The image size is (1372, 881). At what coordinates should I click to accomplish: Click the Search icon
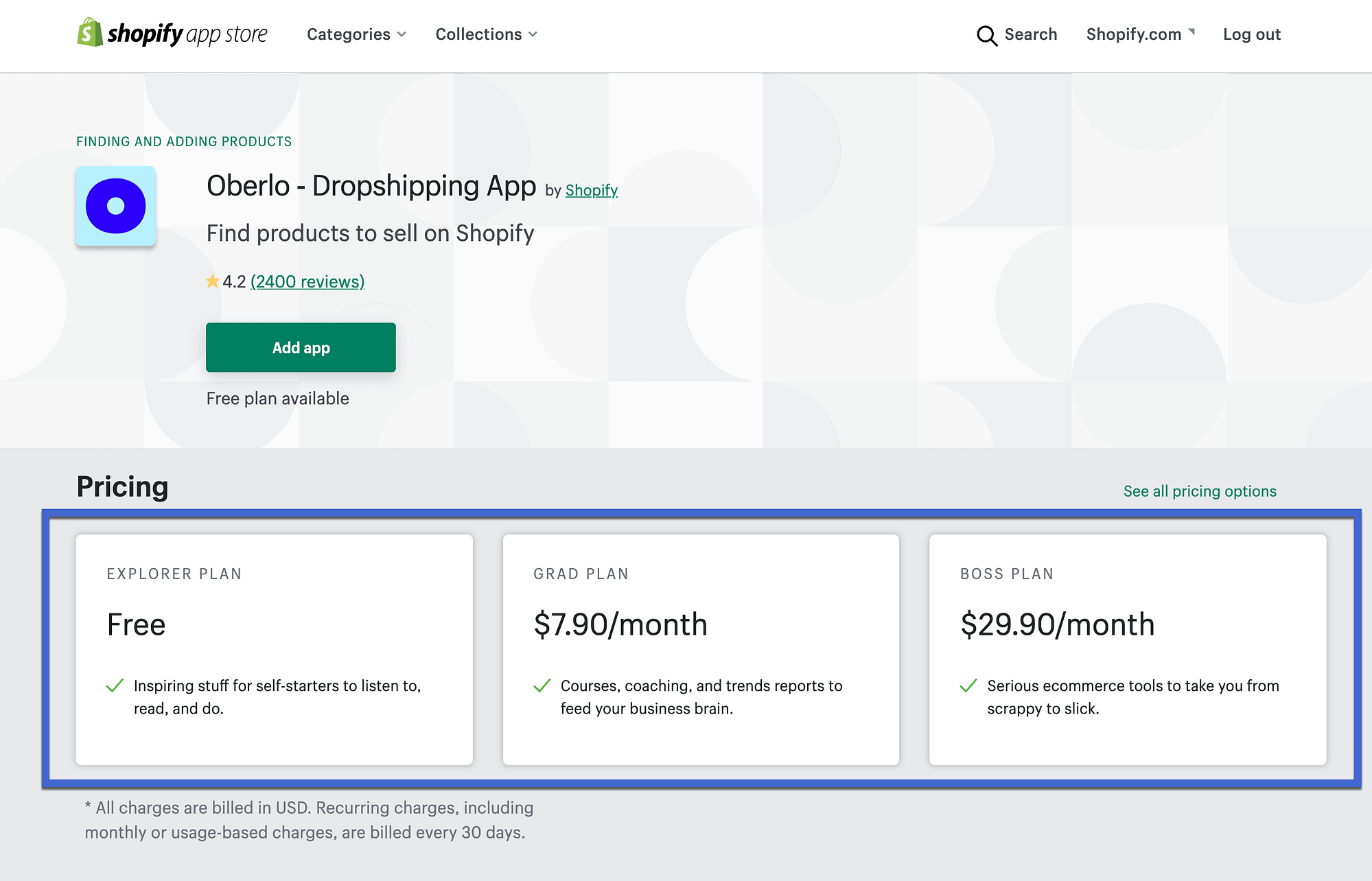(987, 34)
